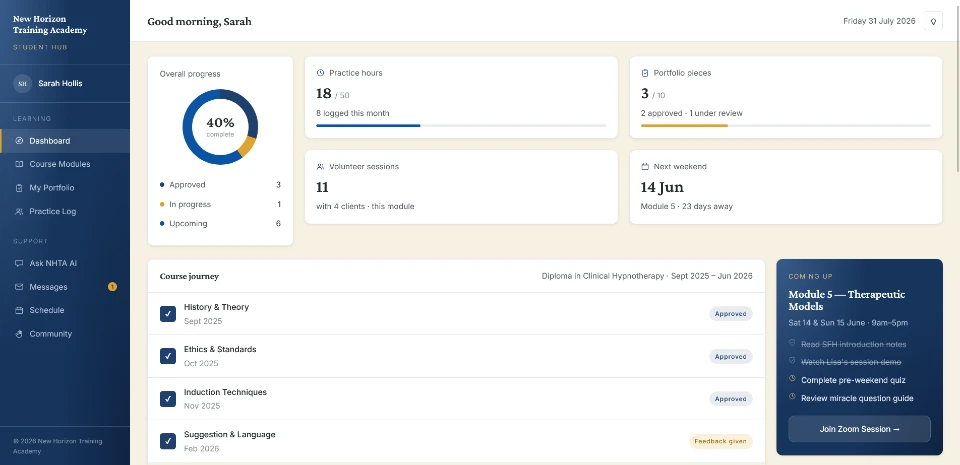Click the Dashboard gauge icon in sidebar
Image resolution: width=960 pixels, height=465 pixels.
pos(19,141)
